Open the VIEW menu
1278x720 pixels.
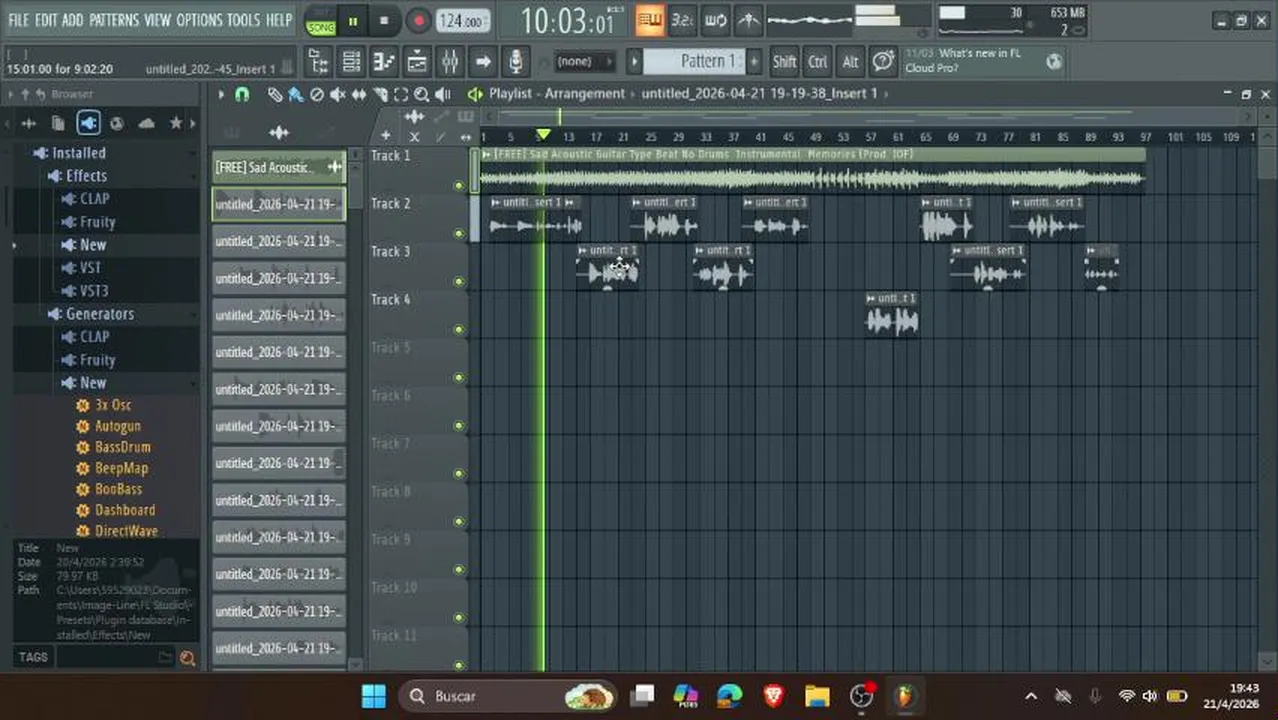click(x=157, y=20)
